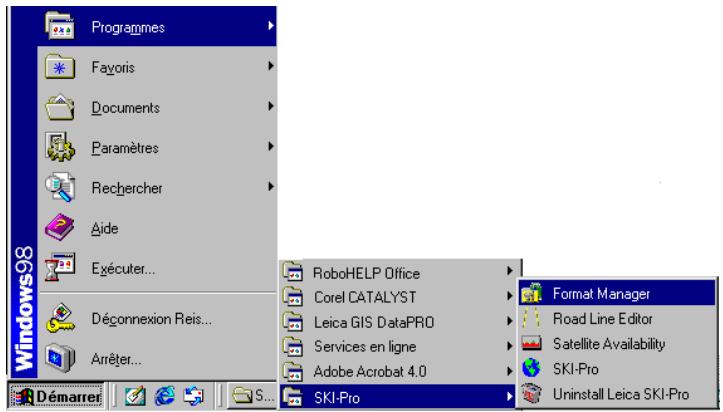This screenshot has width=723, height=412.
Task: Expand the Favoris submenu arrow
Action: click(x=271, y=66)
